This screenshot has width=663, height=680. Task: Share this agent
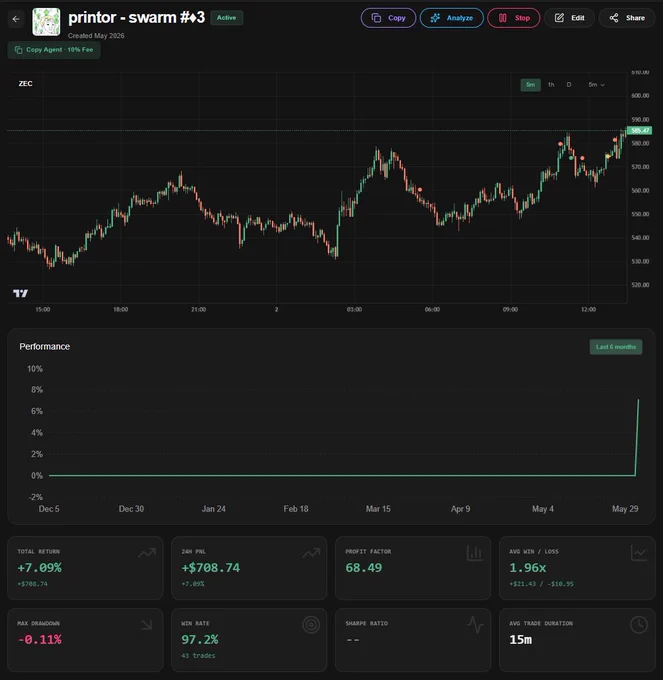[x=627, y=18]
